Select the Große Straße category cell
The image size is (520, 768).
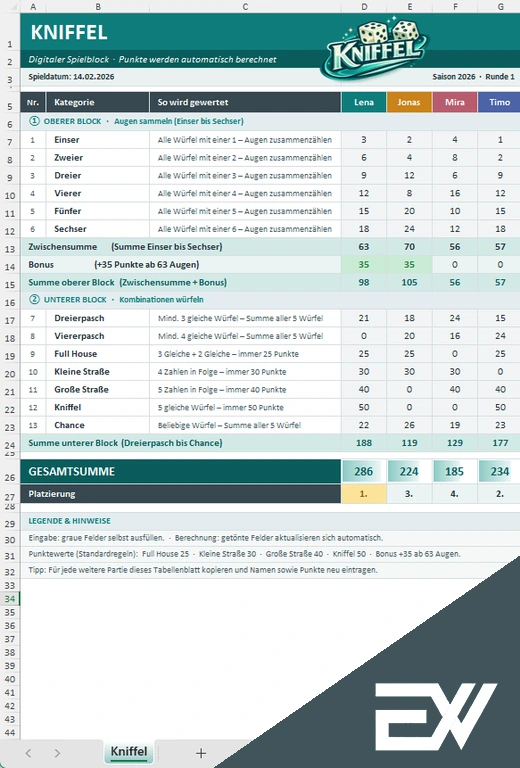(98, 389)
